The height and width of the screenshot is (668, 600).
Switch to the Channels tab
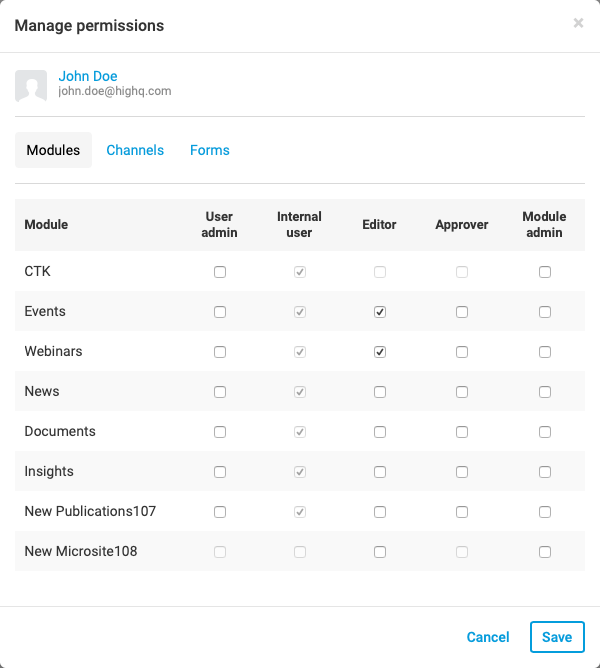[135, 150]
